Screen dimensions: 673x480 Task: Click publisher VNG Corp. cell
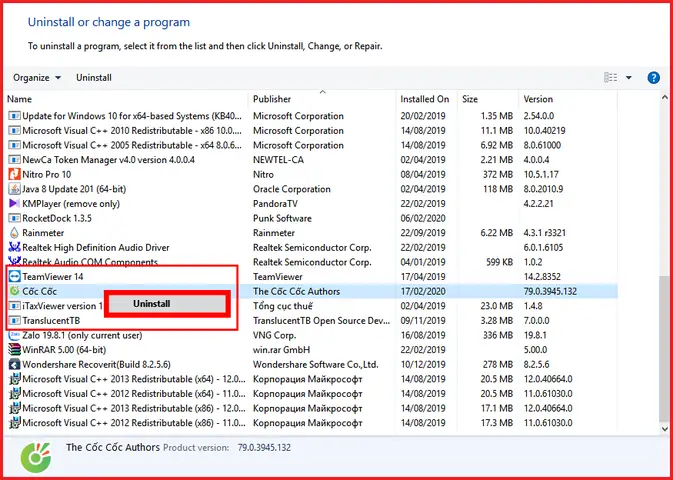tap(274, 335)
